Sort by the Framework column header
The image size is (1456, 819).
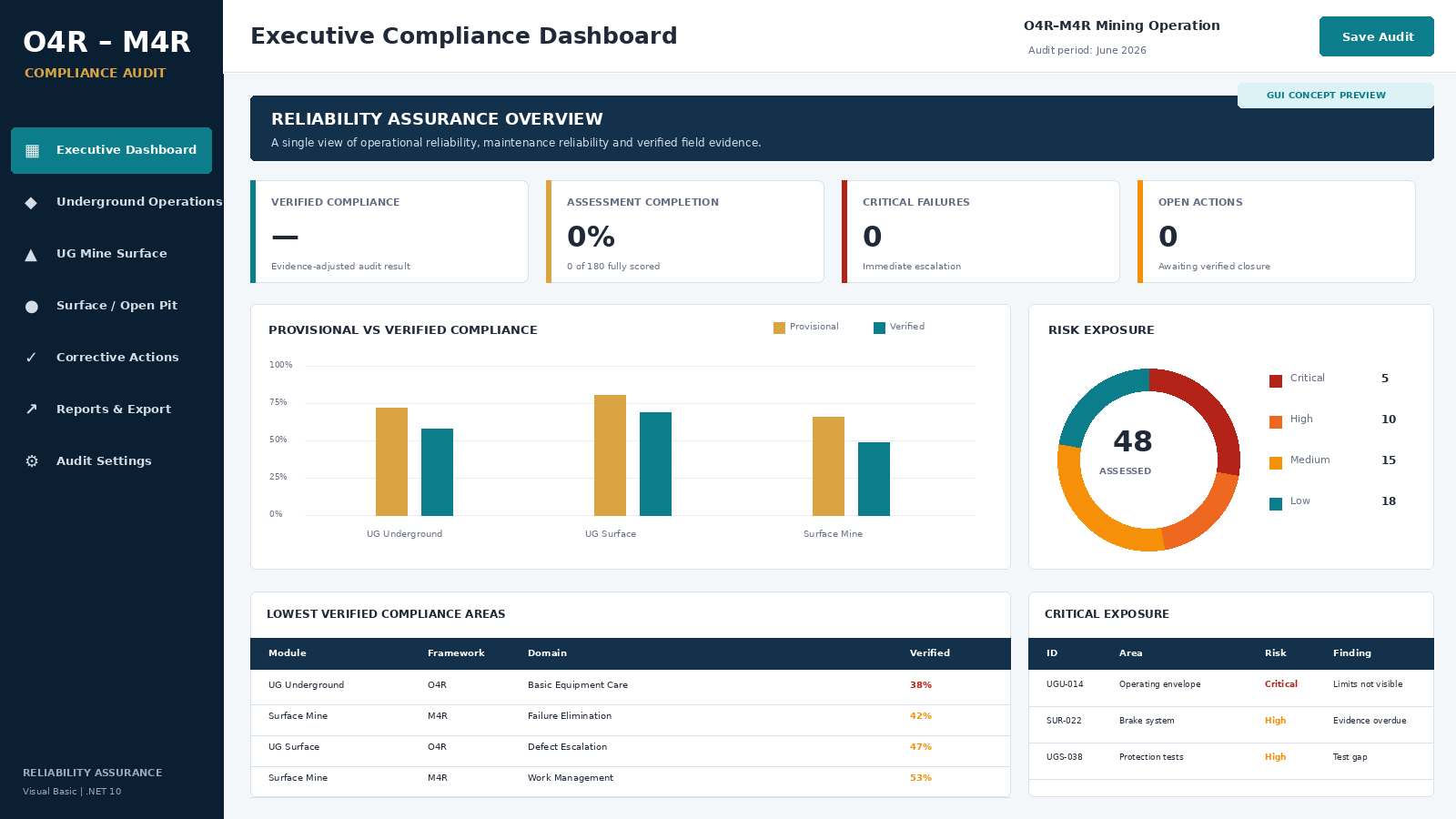tap(456, 653)
